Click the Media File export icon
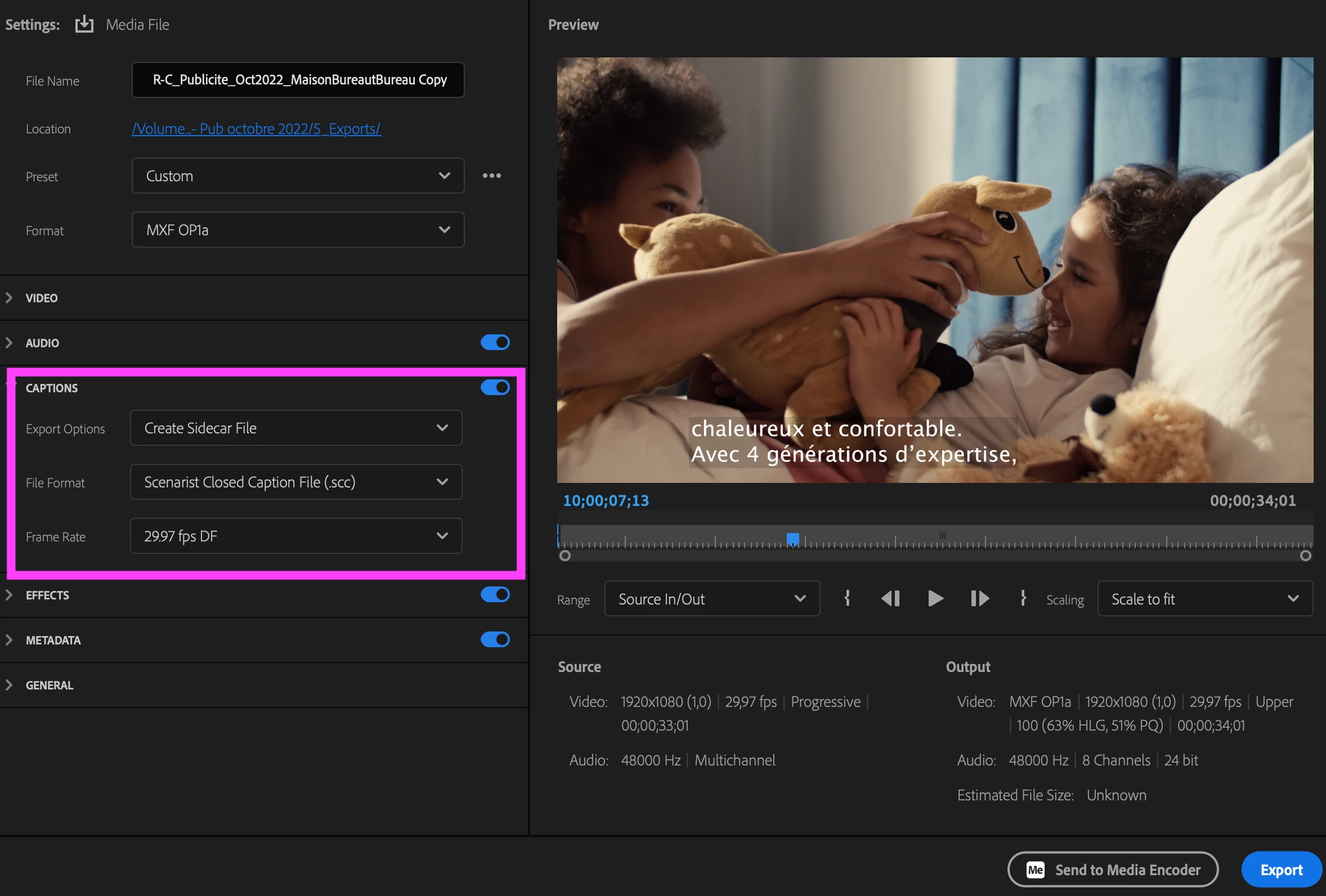The height and width of the screenshot is (896, 1326). click(x=84, y=24)
